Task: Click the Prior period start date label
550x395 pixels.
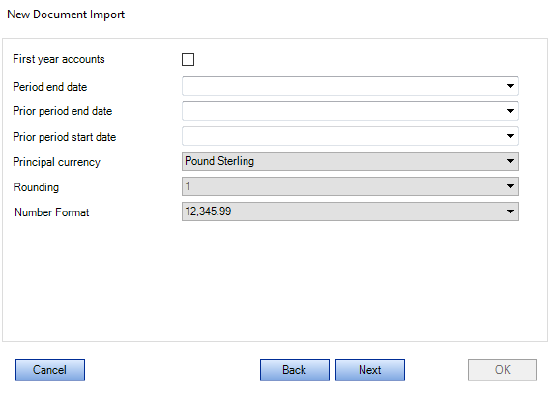Action: pos(65,137)
